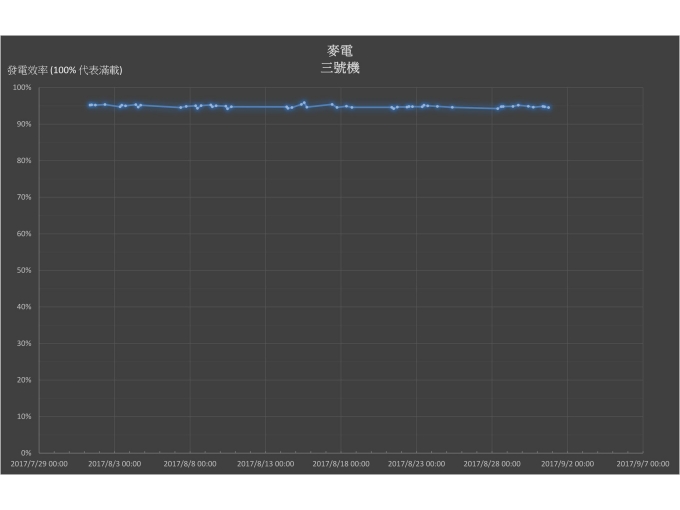
Task: Click the 10% y-axis label
Action: (24, 416)
